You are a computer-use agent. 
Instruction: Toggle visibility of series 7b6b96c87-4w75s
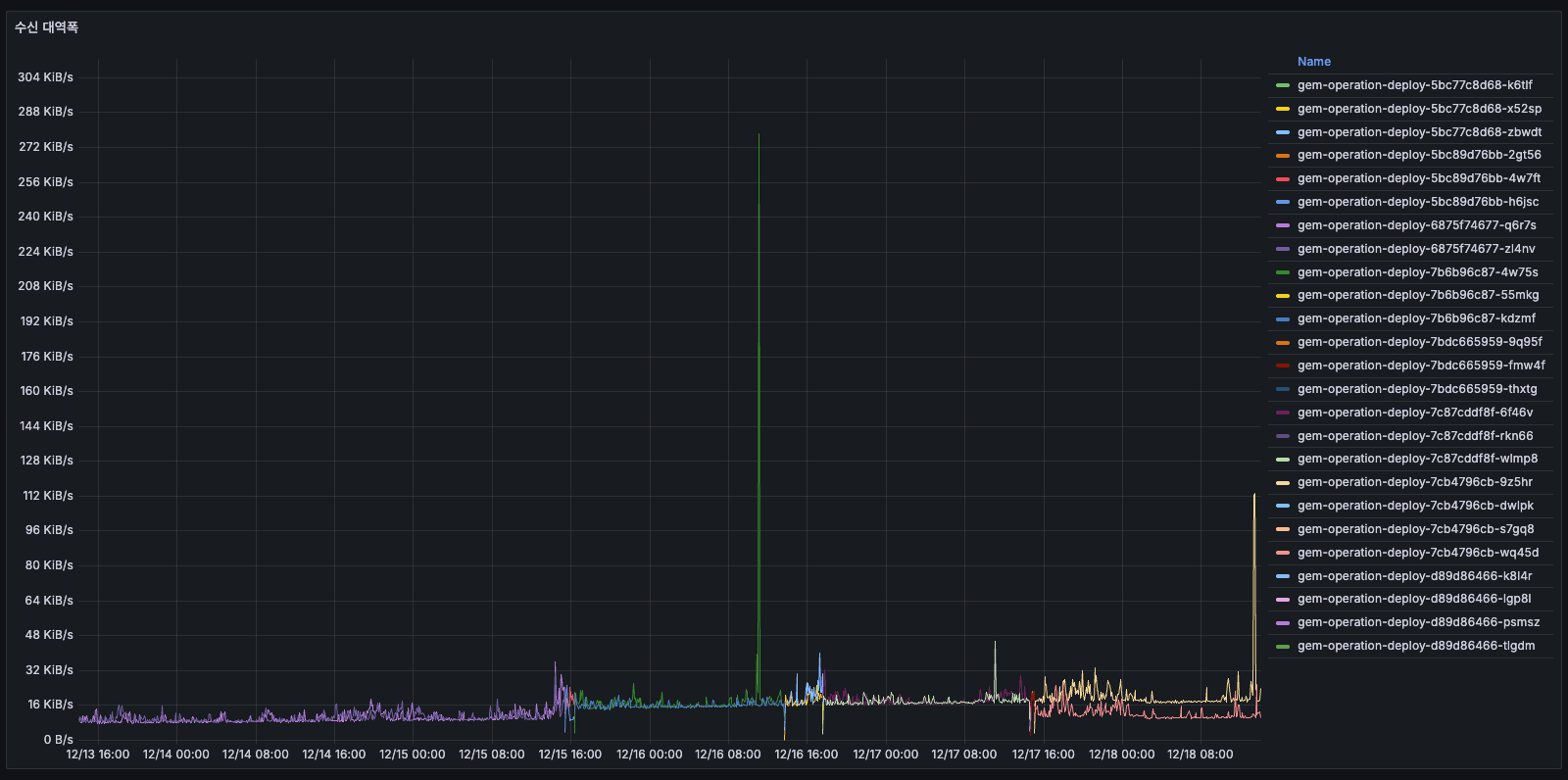[1417, 272]
